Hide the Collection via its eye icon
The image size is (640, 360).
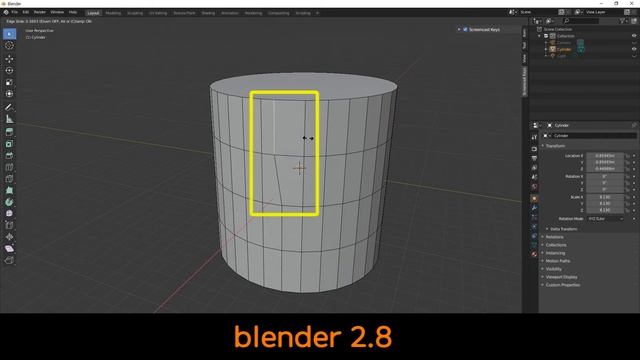point(634,36)
